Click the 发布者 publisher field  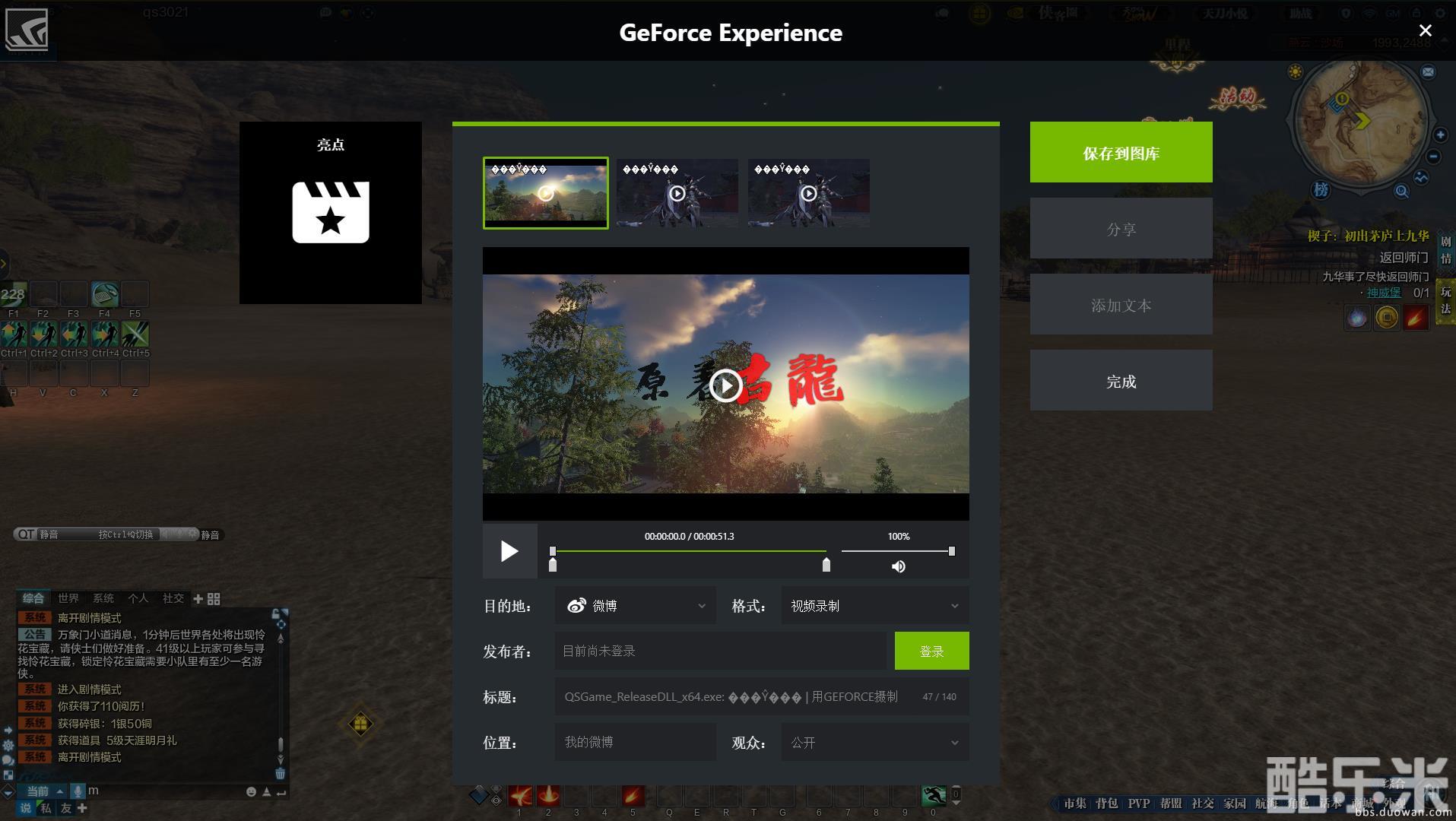pyautogui.click(x=721, y=651)
